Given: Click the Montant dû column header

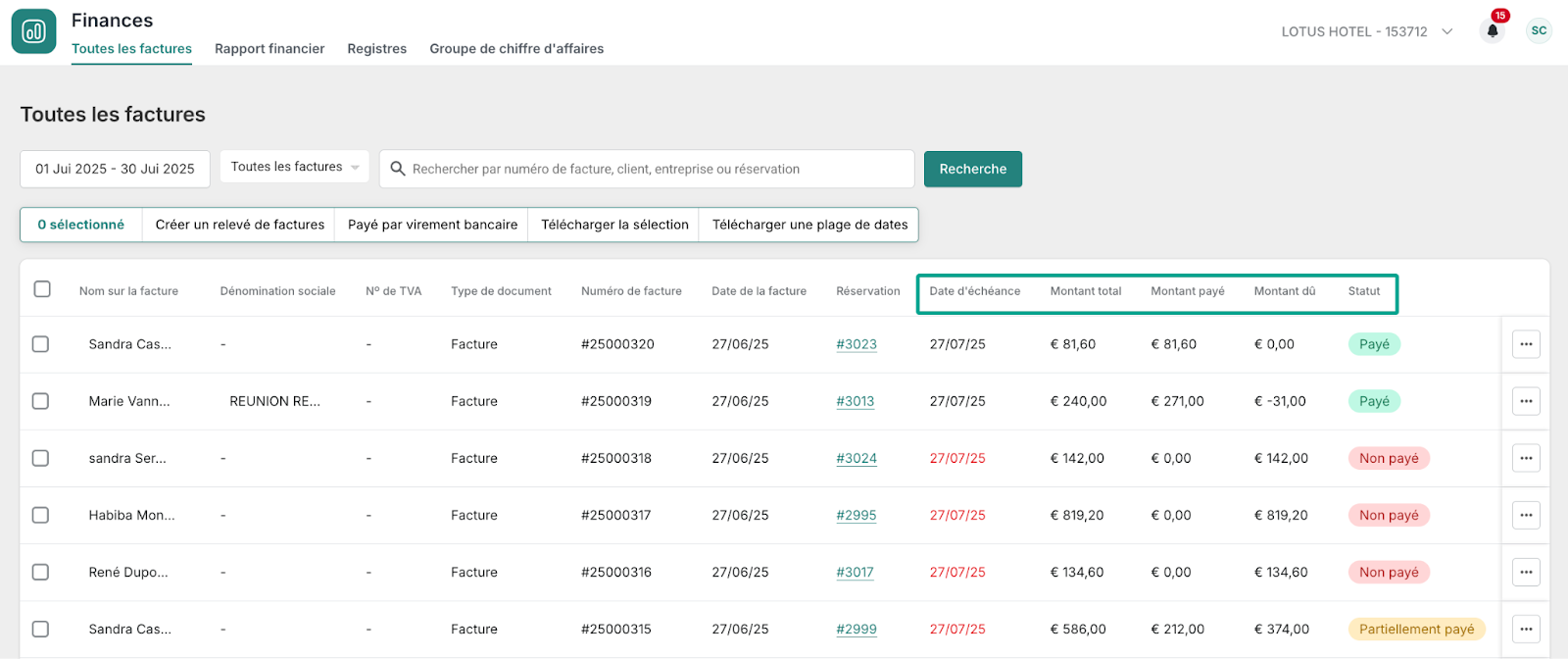Looking at the screenshot, I should tap(1285, 291).
